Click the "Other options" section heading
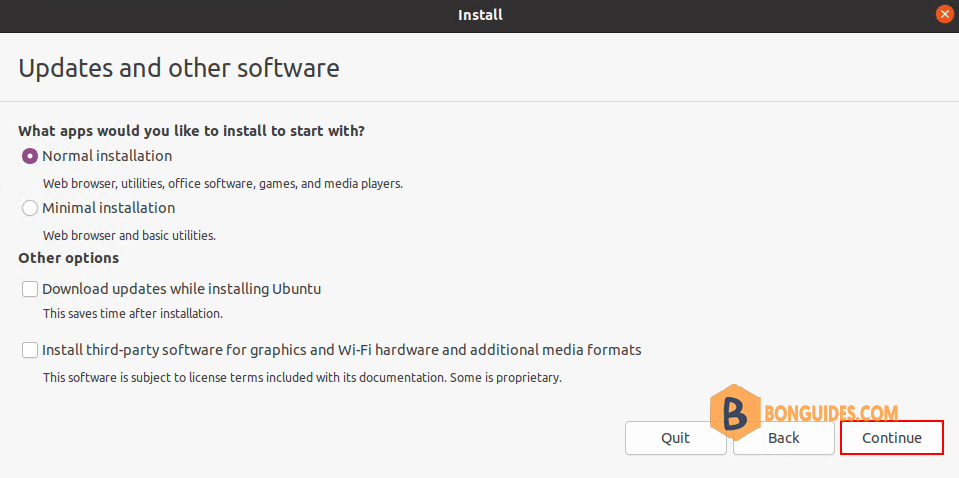The height and width of the screenshot is (478, 959). point(68,258)
